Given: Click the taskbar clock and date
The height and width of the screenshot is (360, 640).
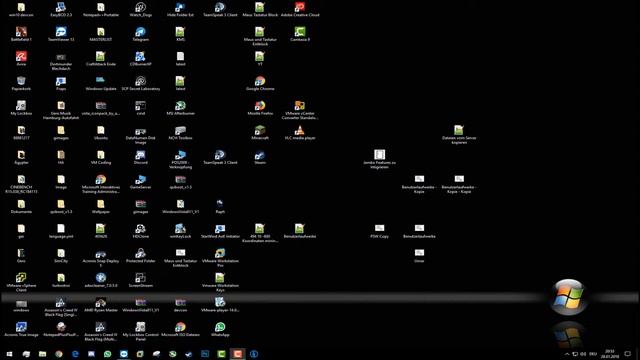Looking at the screenshot, I should tap(609, 354).
